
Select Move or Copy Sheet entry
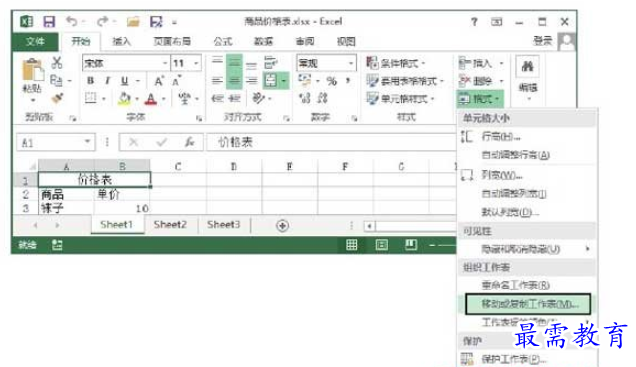point(528,304)
